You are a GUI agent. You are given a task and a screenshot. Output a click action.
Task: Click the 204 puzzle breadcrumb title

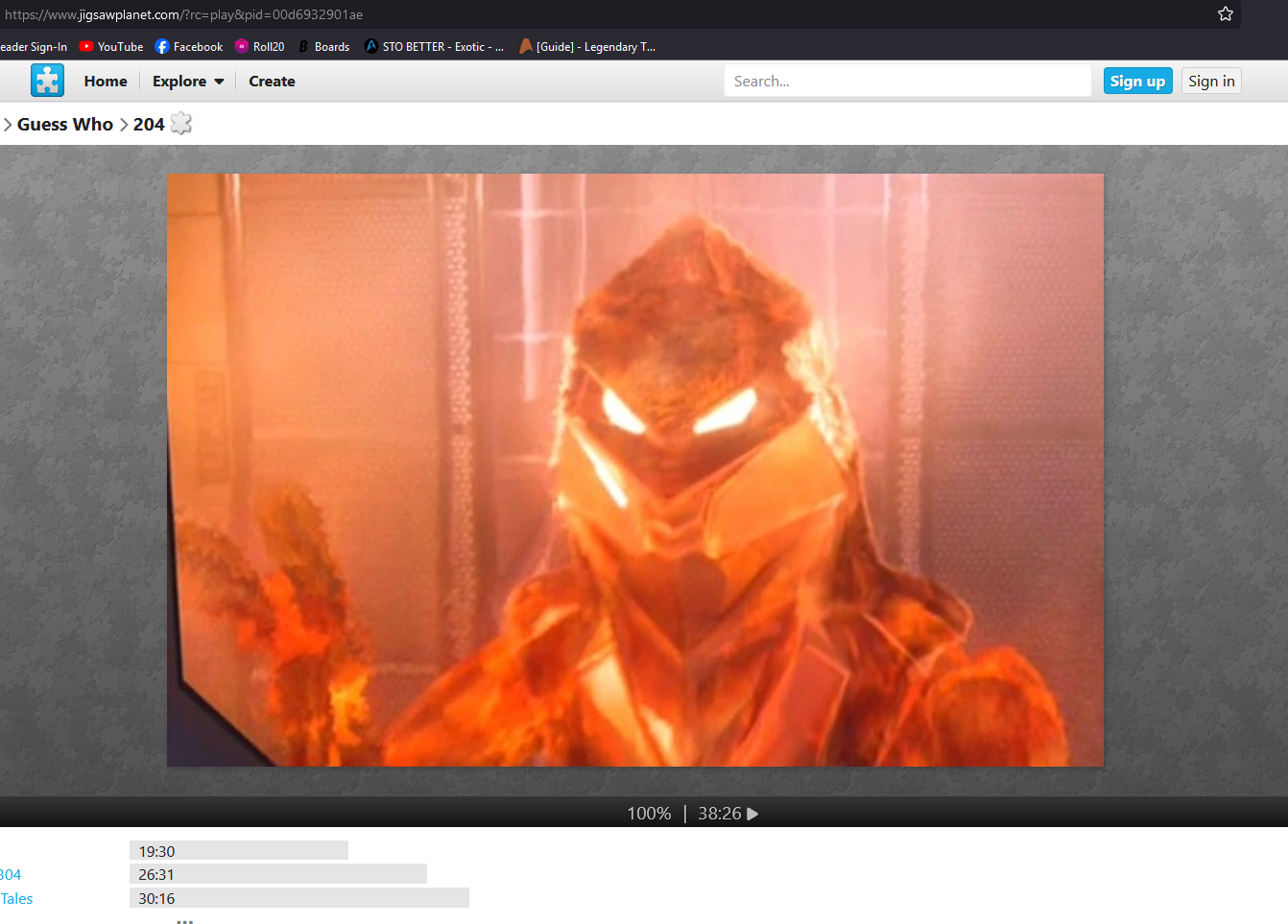click(x=149, y=124)
